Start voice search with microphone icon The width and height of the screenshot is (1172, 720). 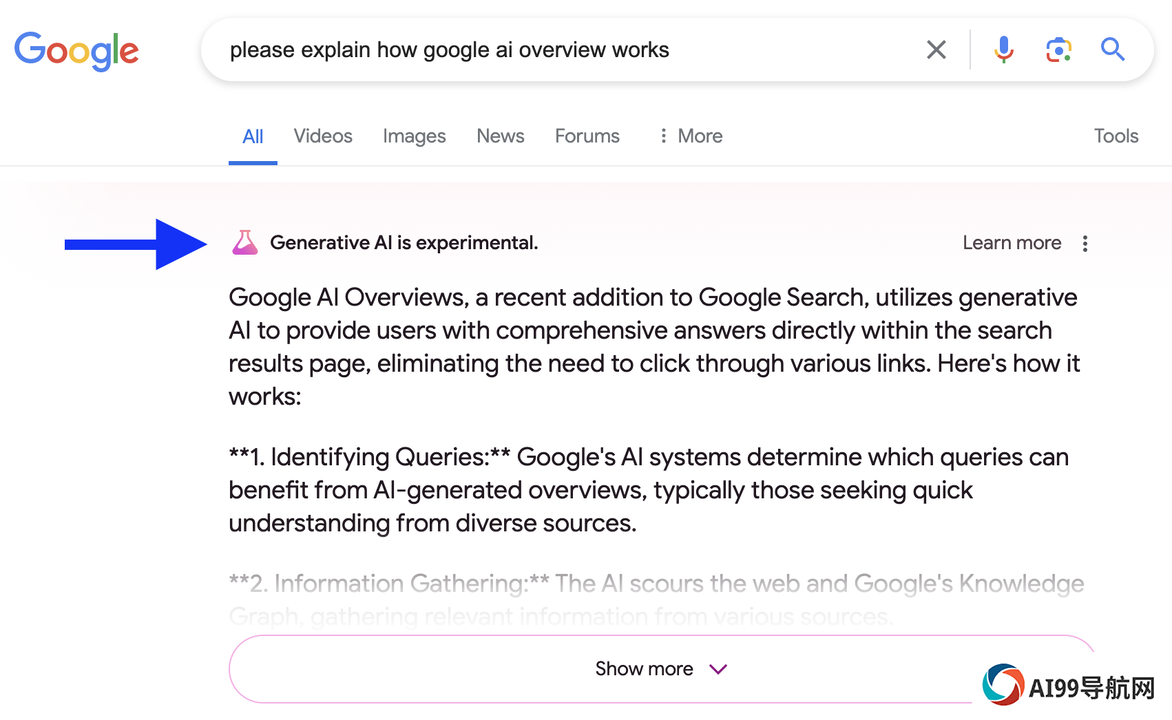pos(1004,50)
